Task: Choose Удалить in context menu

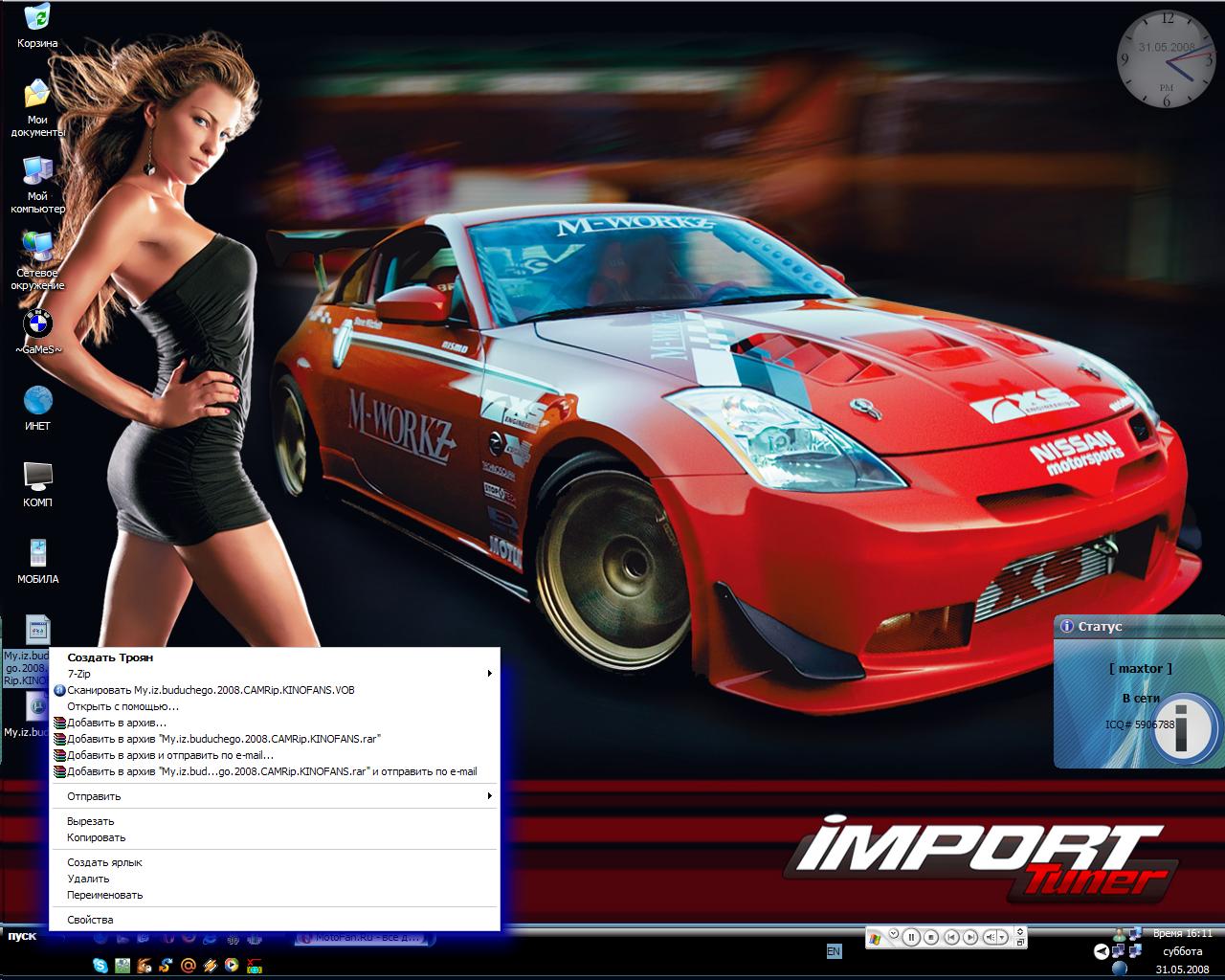Action: [275, 879]
